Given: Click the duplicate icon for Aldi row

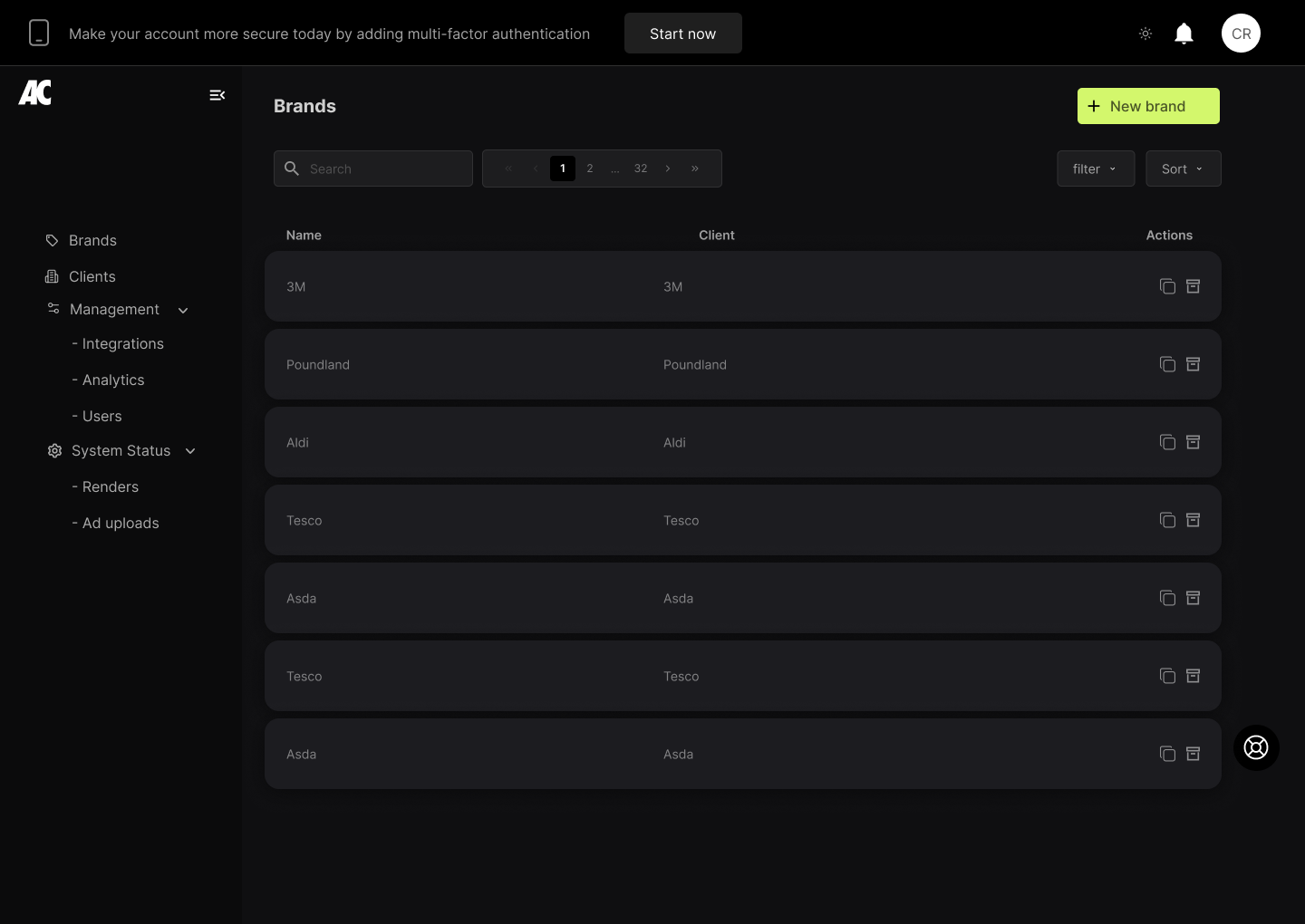Looking at the screenshot, I should 1167,442.
